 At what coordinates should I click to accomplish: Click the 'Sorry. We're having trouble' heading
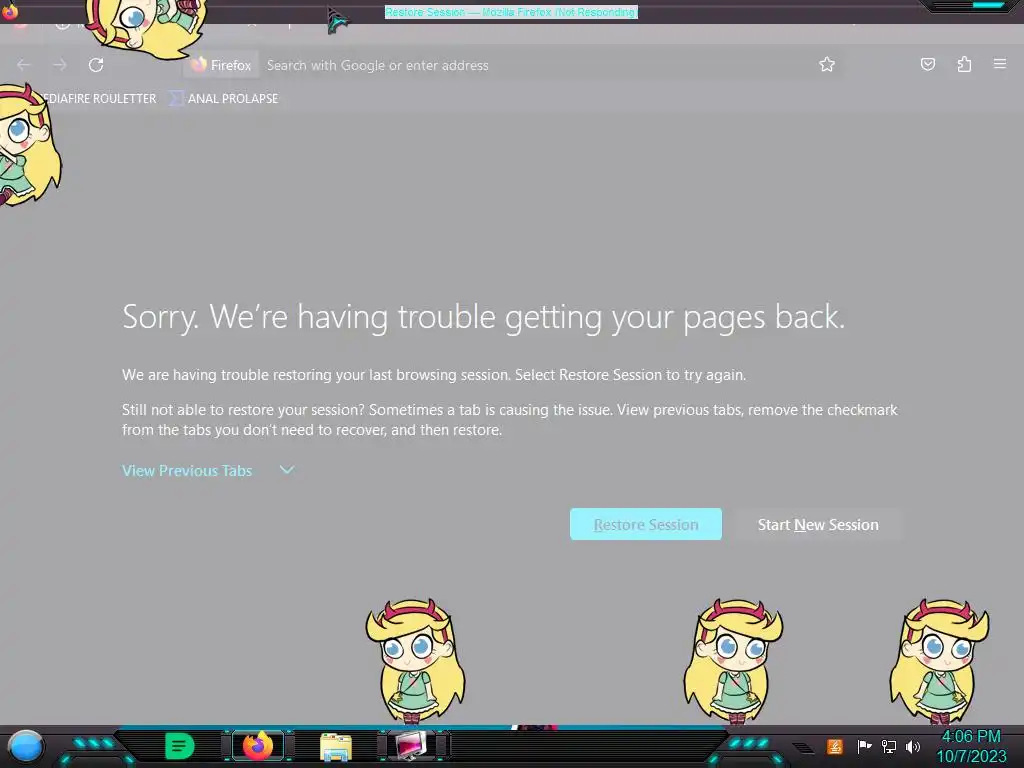point(483,317)
